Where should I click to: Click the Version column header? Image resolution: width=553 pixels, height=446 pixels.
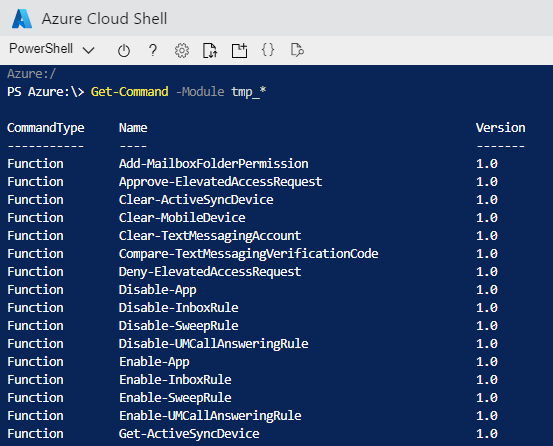point(500,128)
